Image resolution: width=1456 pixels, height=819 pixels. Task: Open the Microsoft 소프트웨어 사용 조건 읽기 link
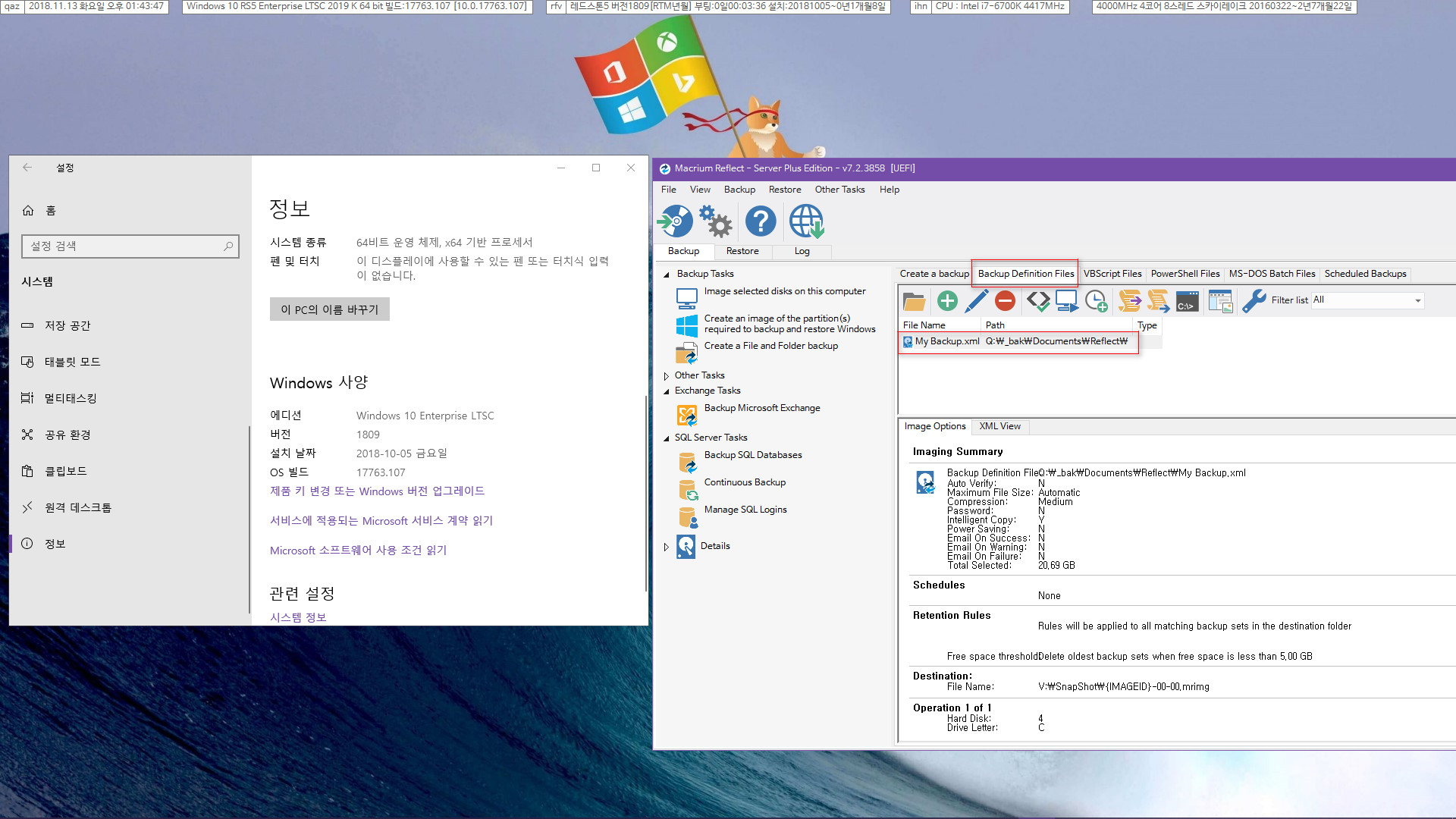click(359, 551)
